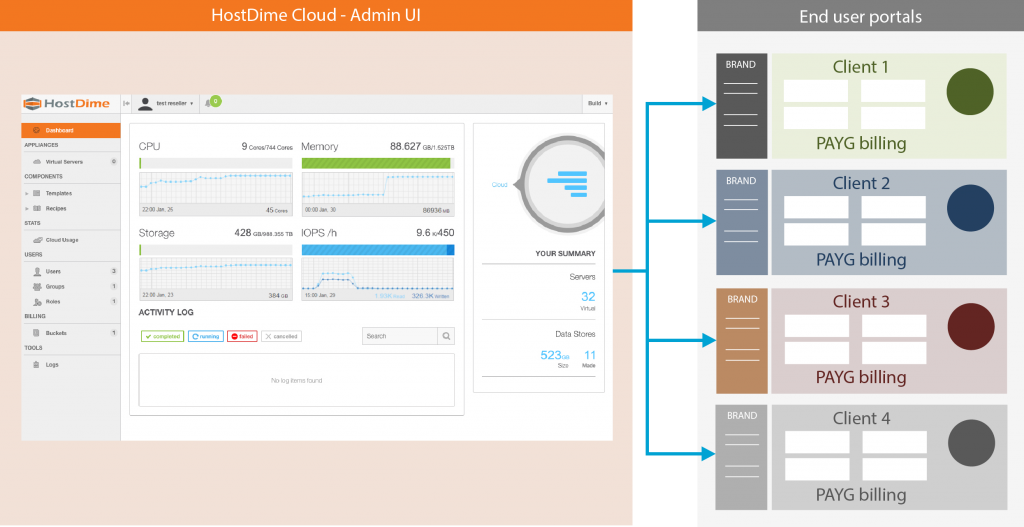Click the Users count badge 3

[x=114, y=271]
